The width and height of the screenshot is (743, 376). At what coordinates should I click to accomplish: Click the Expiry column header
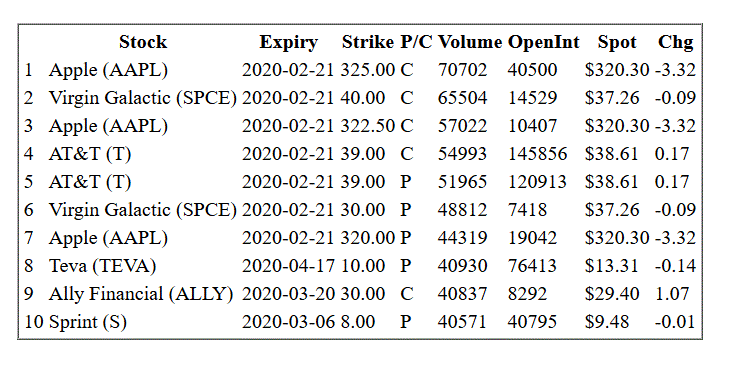288,42
